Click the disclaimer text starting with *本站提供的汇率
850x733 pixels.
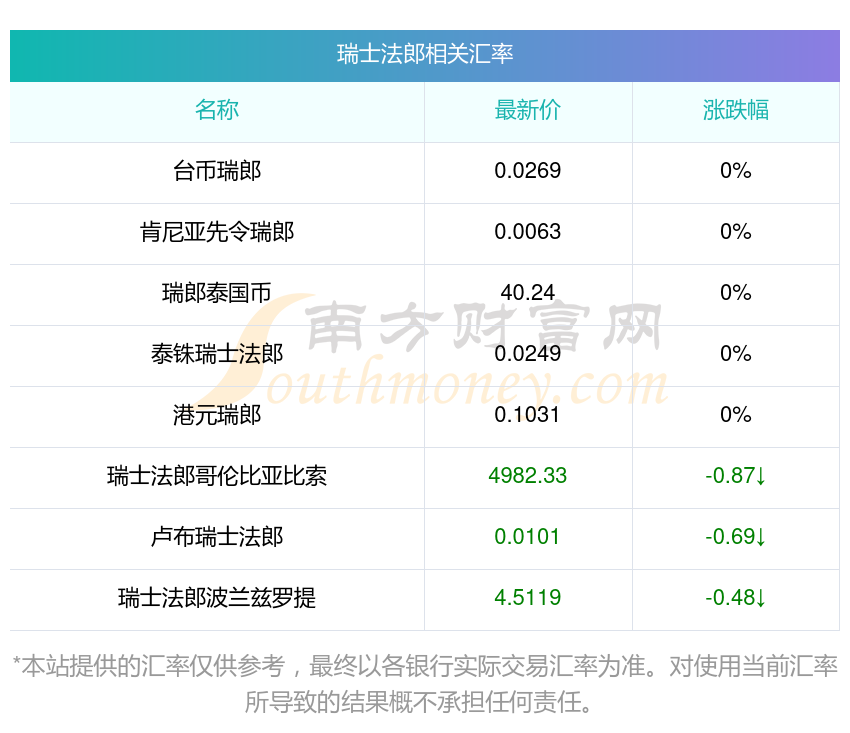click(424, 684)
